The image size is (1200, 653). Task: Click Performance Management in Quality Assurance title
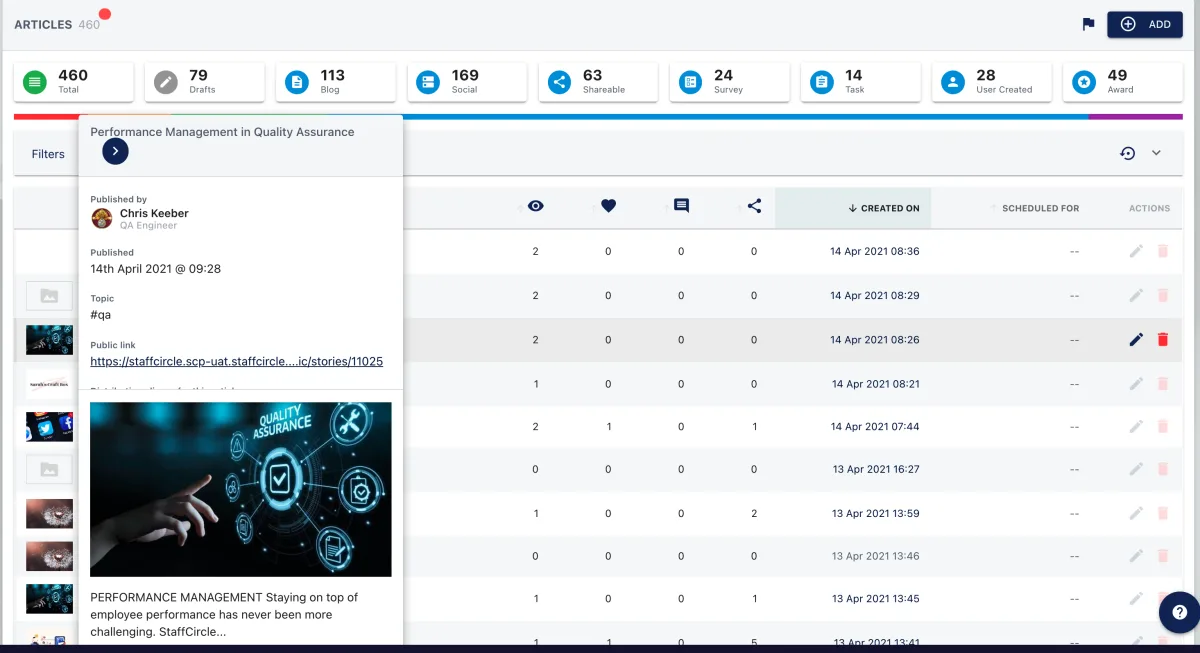222,131
